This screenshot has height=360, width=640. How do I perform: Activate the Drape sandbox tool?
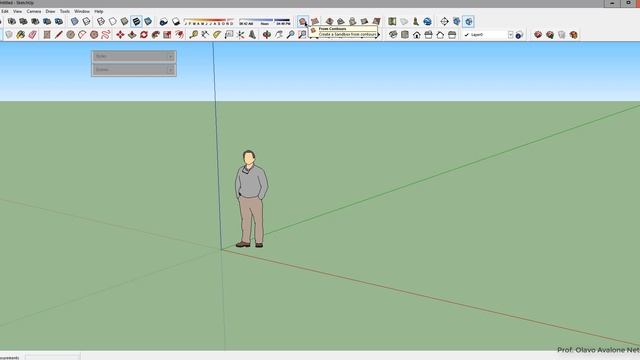pos(352,21)
